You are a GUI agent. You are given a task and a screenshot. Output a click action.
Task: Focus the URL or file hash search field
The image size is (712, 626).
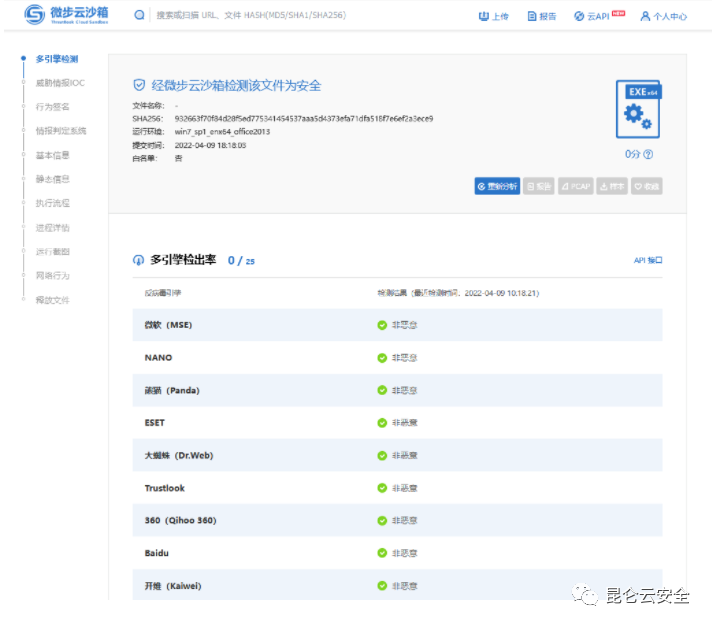251,15
